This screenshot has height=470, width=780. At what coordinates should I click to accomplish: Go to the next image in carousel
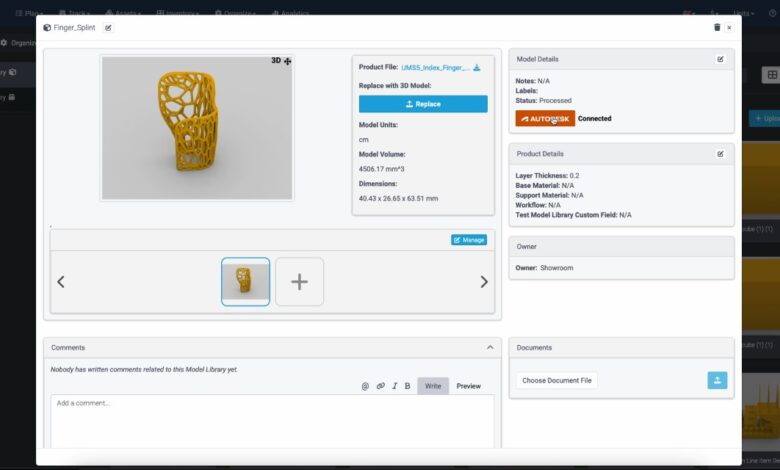pyautogui.click(x=484, y=282)
